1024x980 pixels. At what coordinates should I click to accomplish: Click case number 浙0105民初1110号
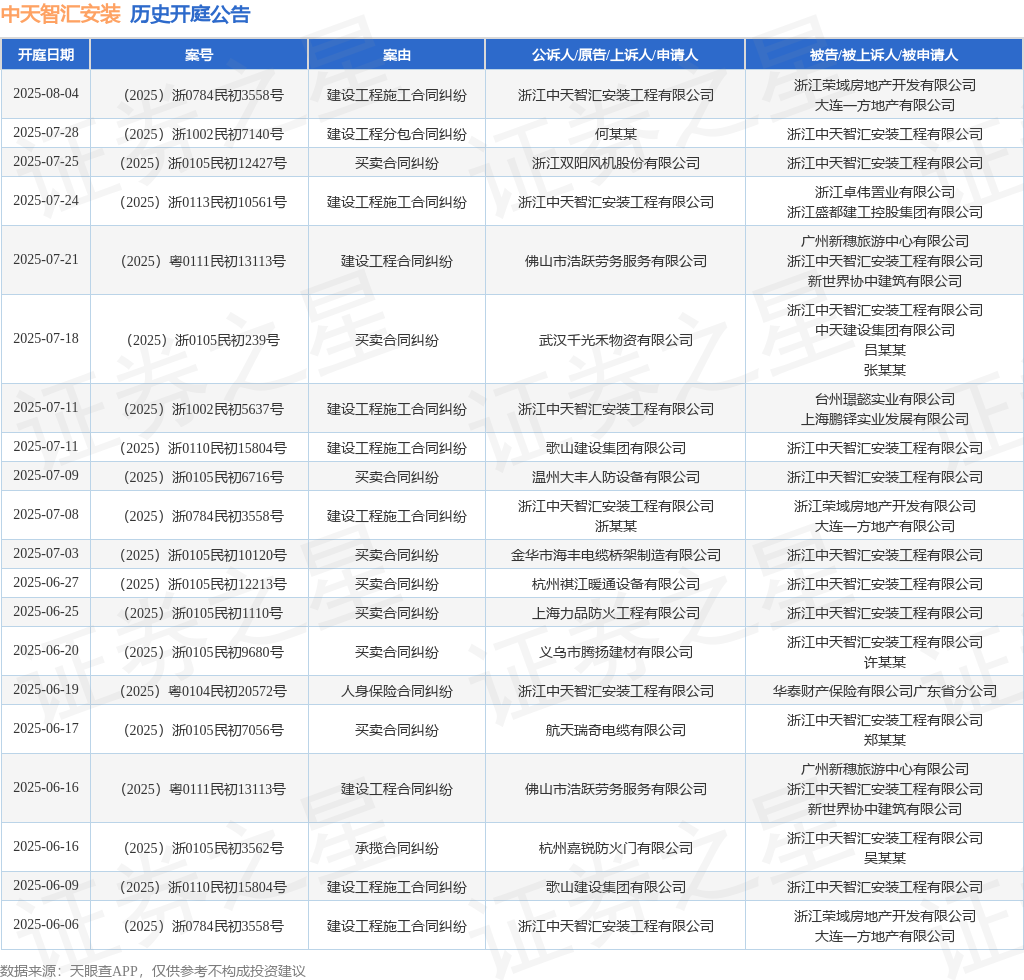click(x=204, y=614)
